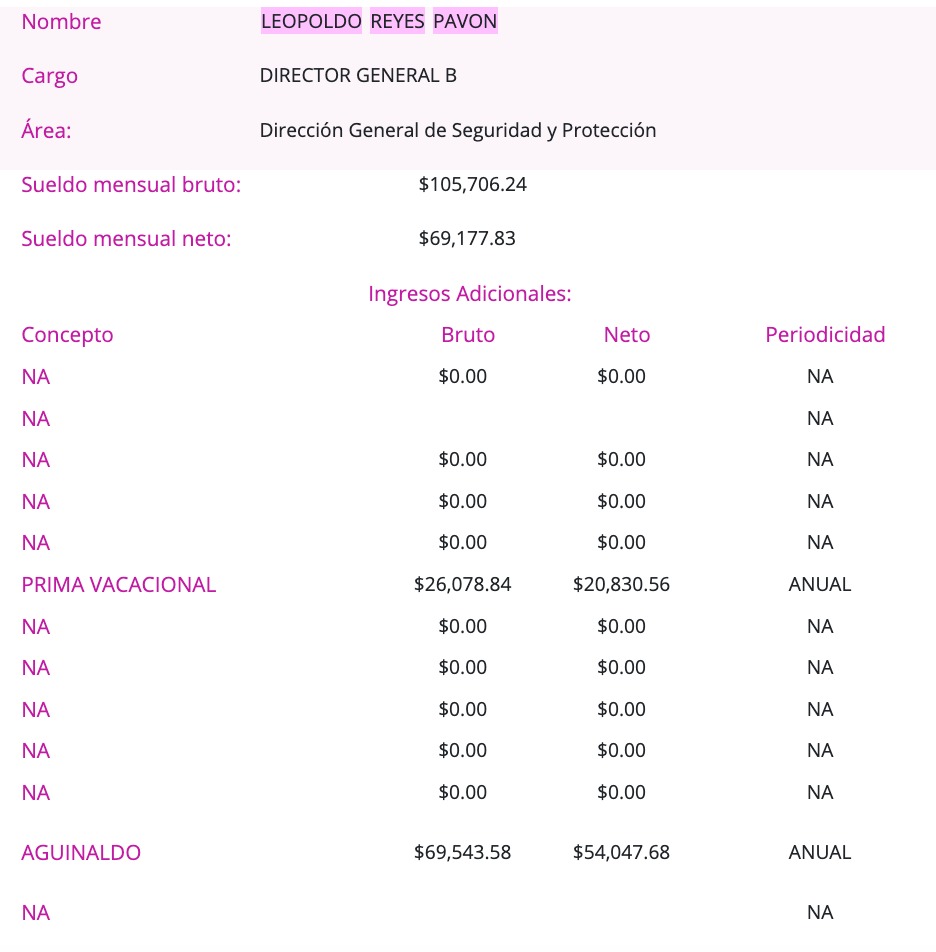Click the highlighted surname PAVON
This screenshot has height=952, width=936.
465,22
